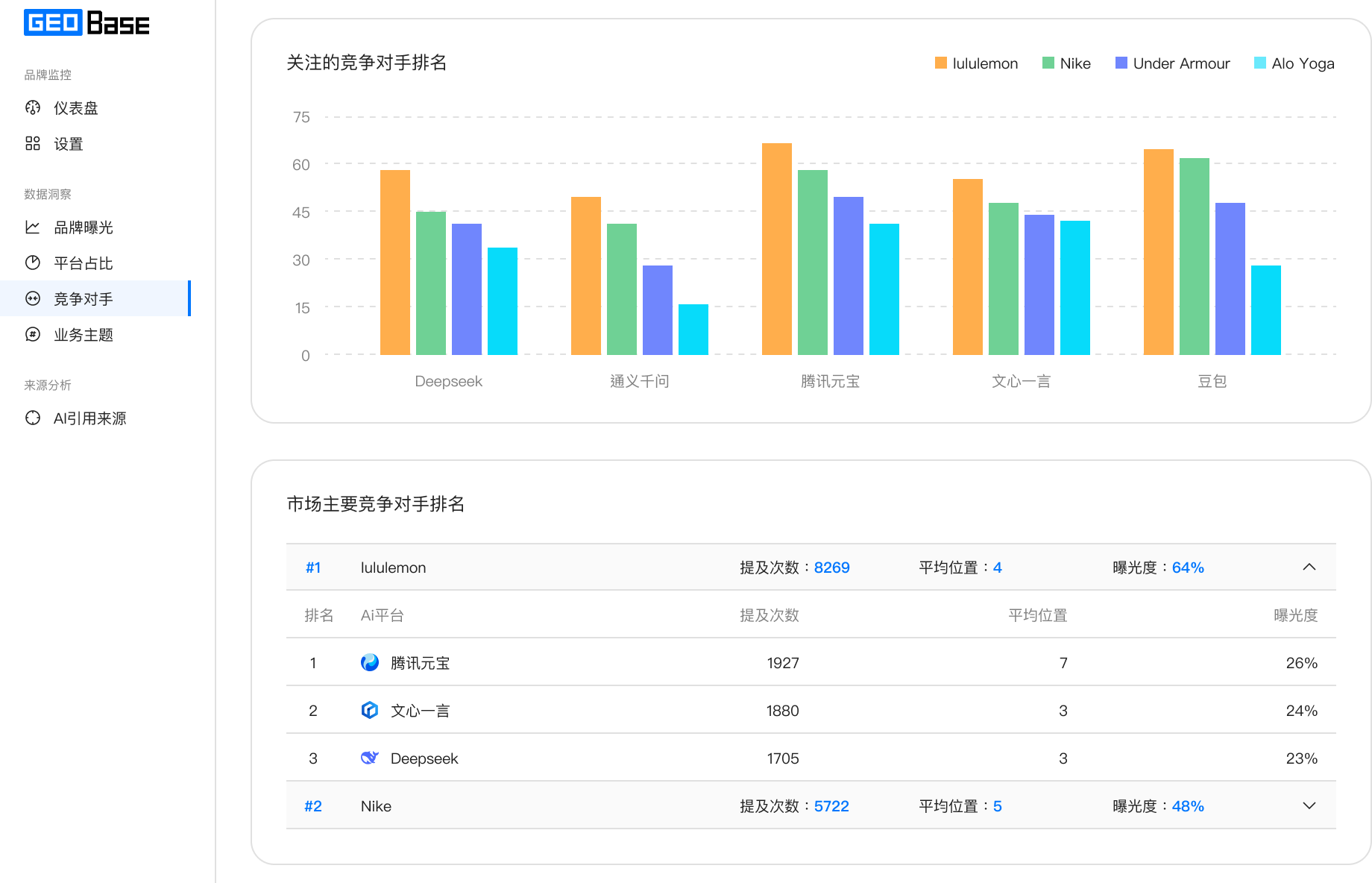Click 豆包 cyan Alo Yoga bar

pyautogui.click(x=1266, y=310)
